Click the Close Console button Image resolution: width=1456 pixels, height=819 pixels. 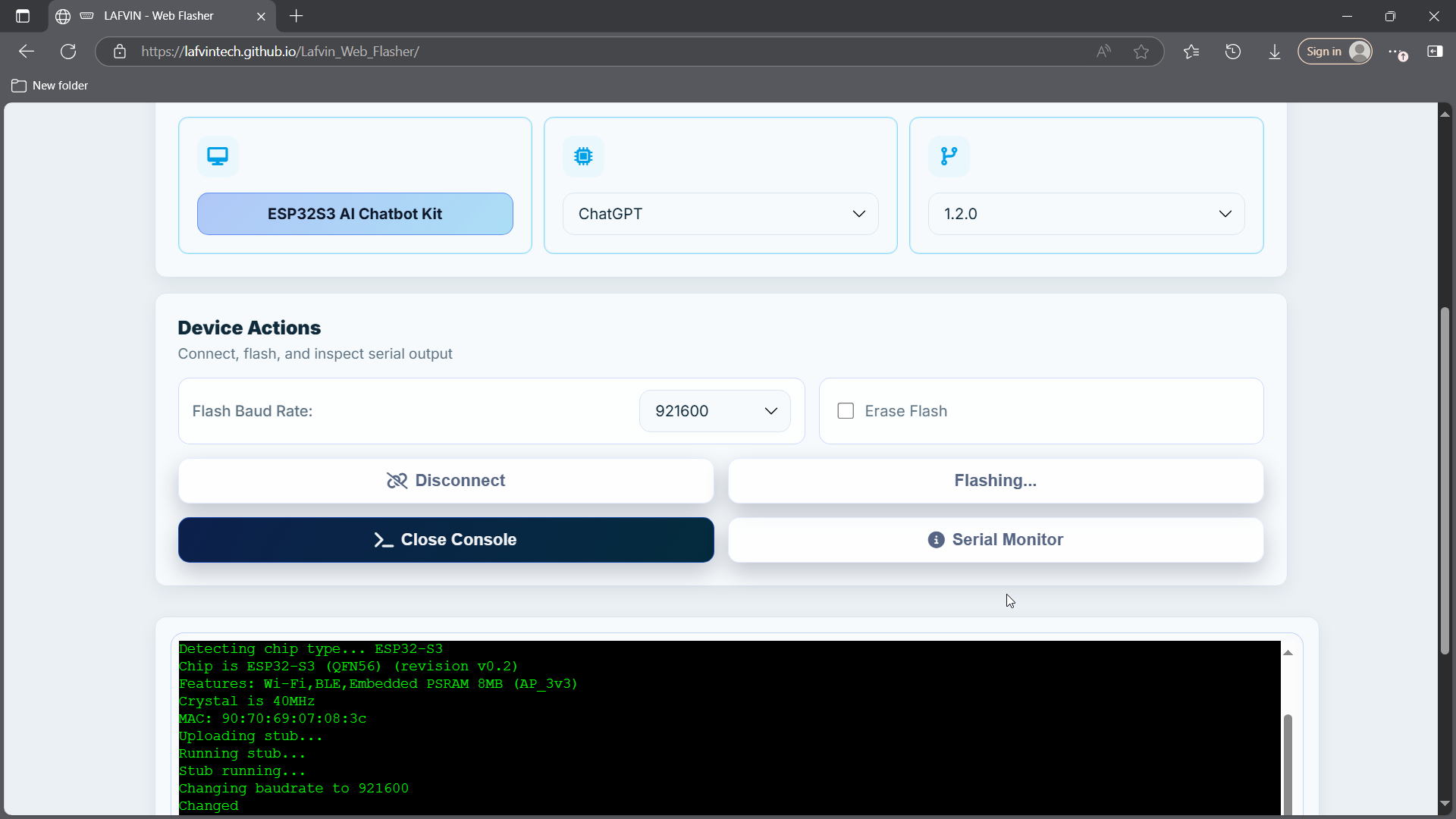click(x=446, y=540)
